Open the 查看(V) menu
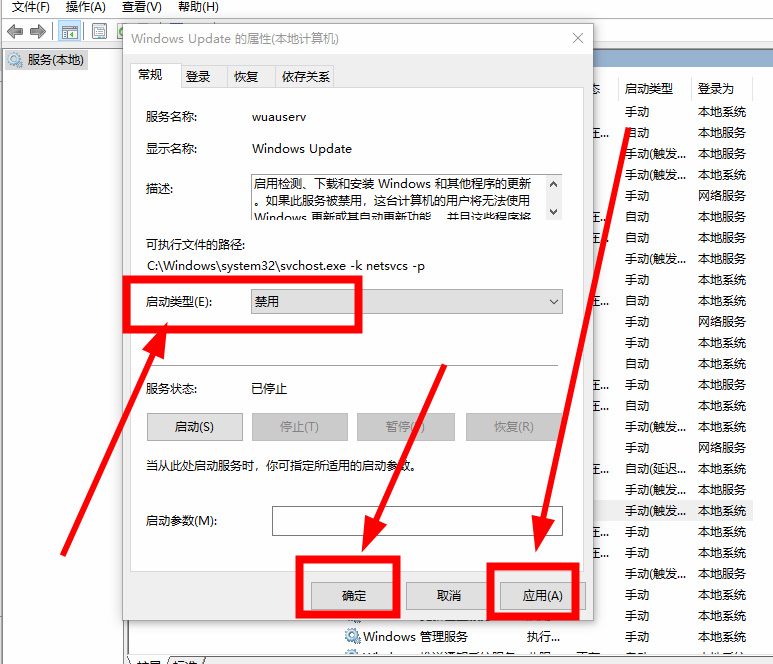The width and height of the screenshot is (773, 664). click(141, 7)
